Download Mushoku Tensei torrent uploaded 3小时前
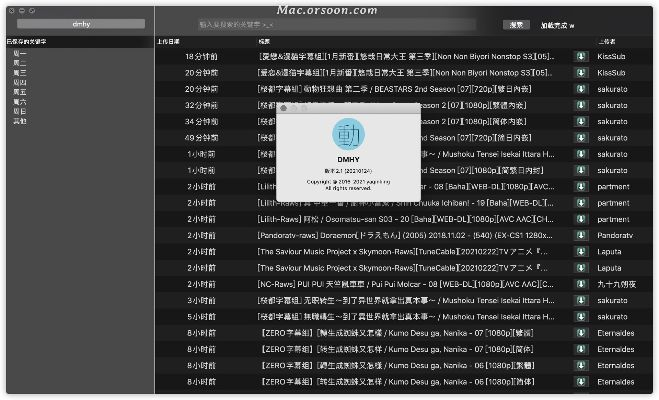Image resolution: width=659 pixels, height=400 pixels. click(581, 300)
